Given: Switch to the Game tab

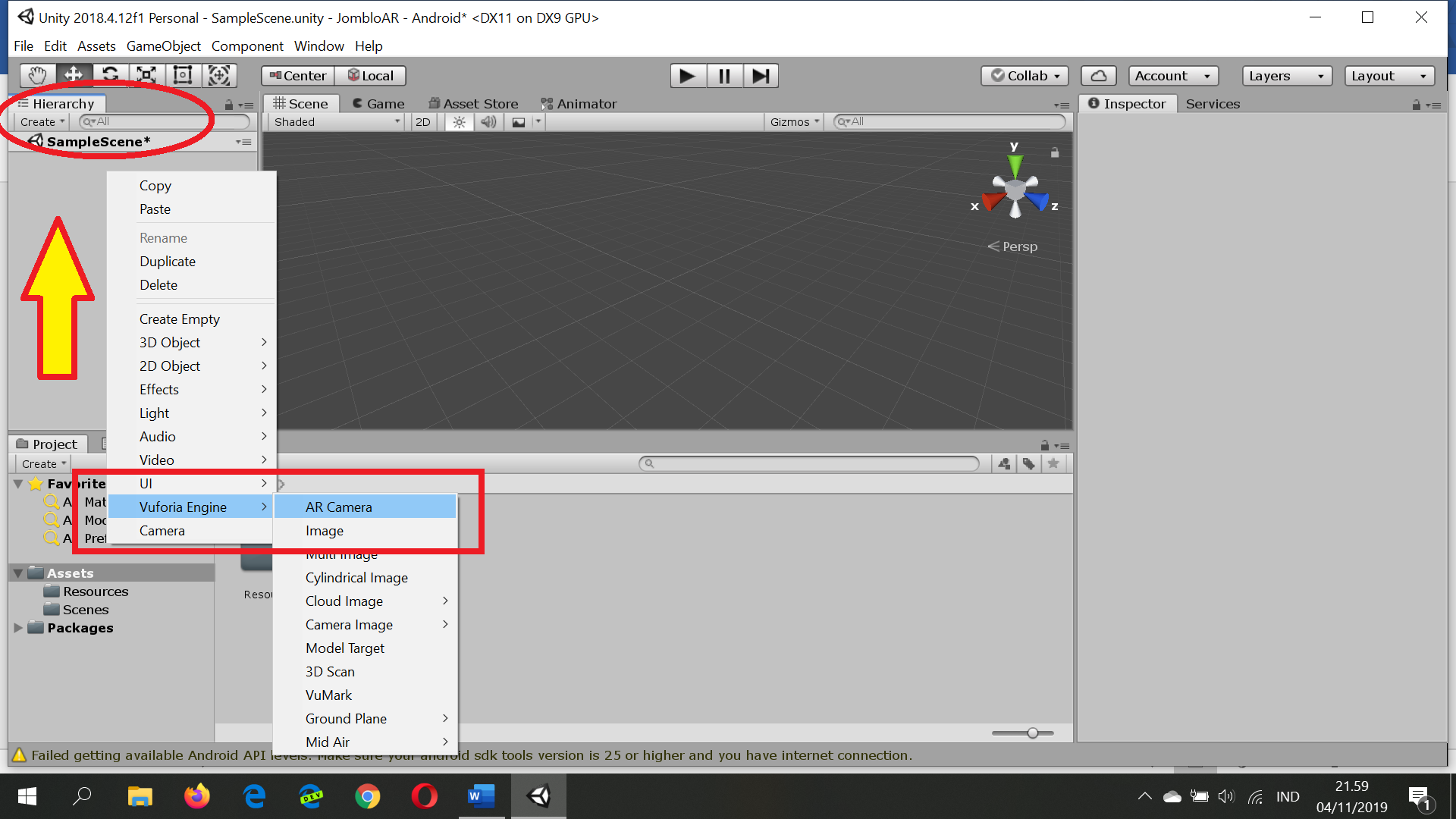Looking at the screenshot, I should click(378, 104).
